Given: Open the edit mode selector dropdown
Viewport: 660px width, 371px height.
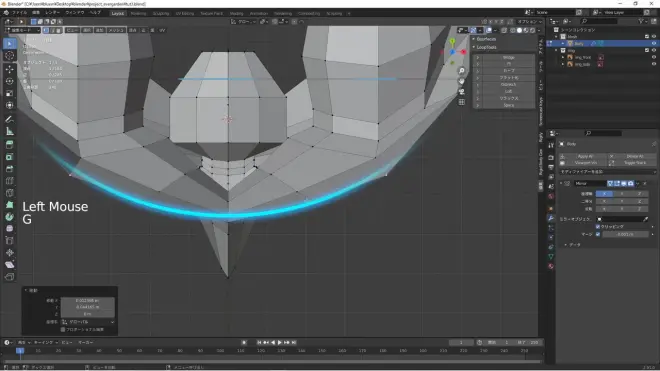Looking at the screenshot, I should (x=23, y=30).
